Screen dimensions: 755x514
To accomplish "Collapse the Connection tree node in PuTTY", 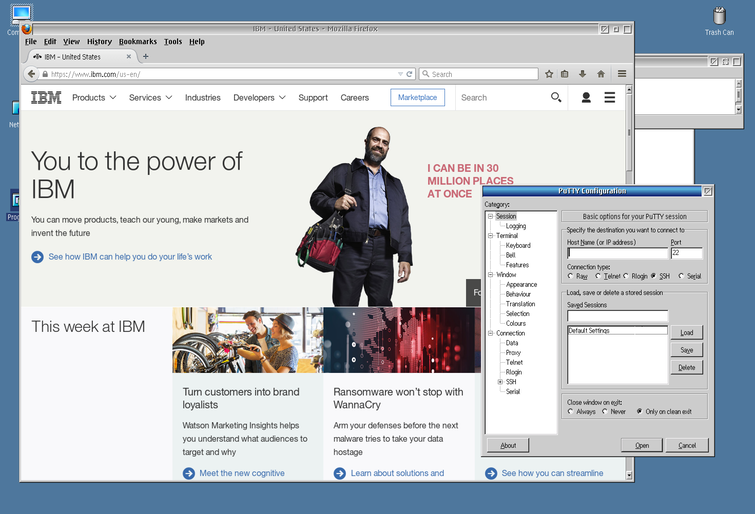I will (490, 333).
